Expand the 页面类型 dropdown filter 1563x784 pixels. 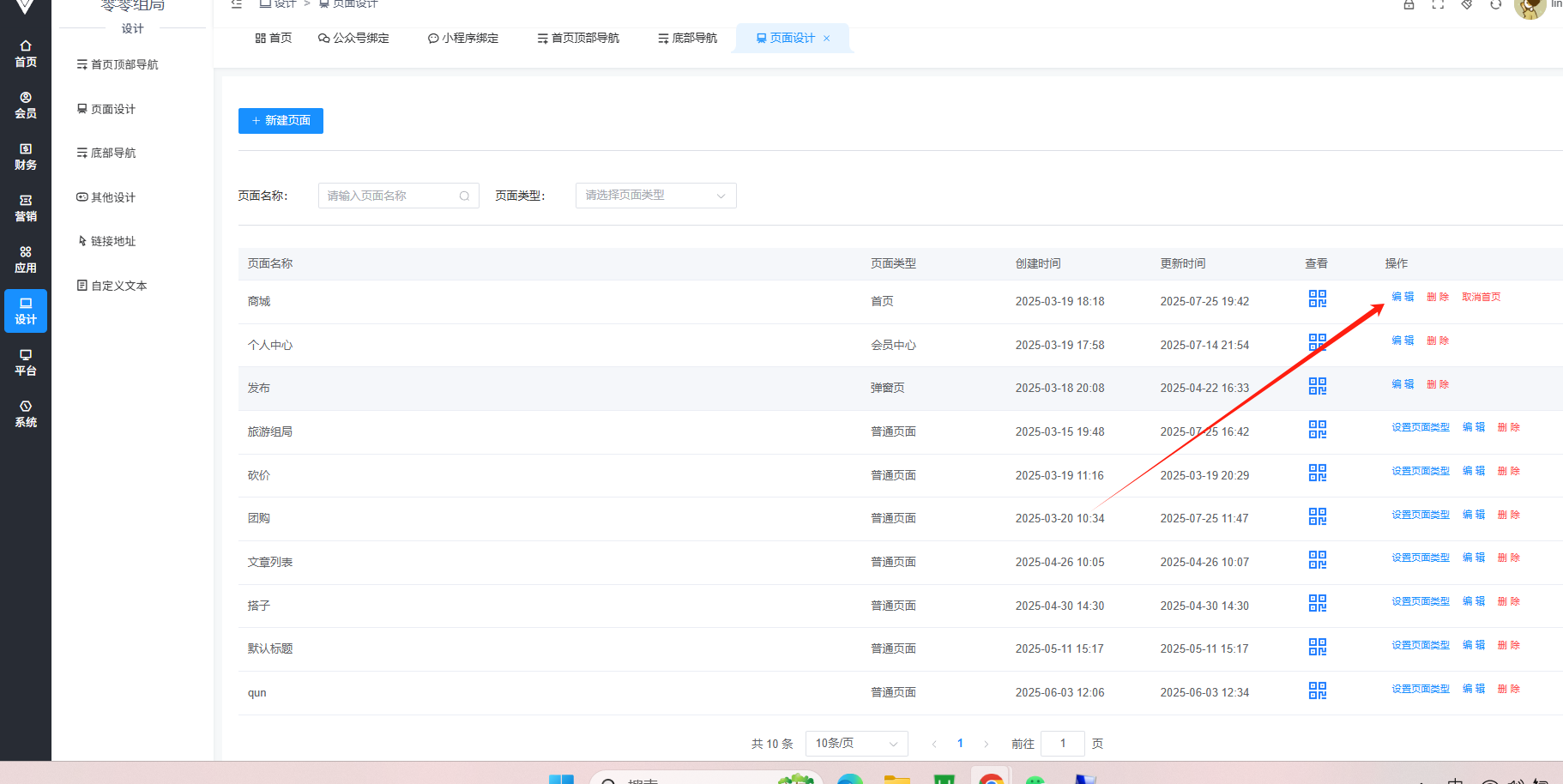[655, 196]
